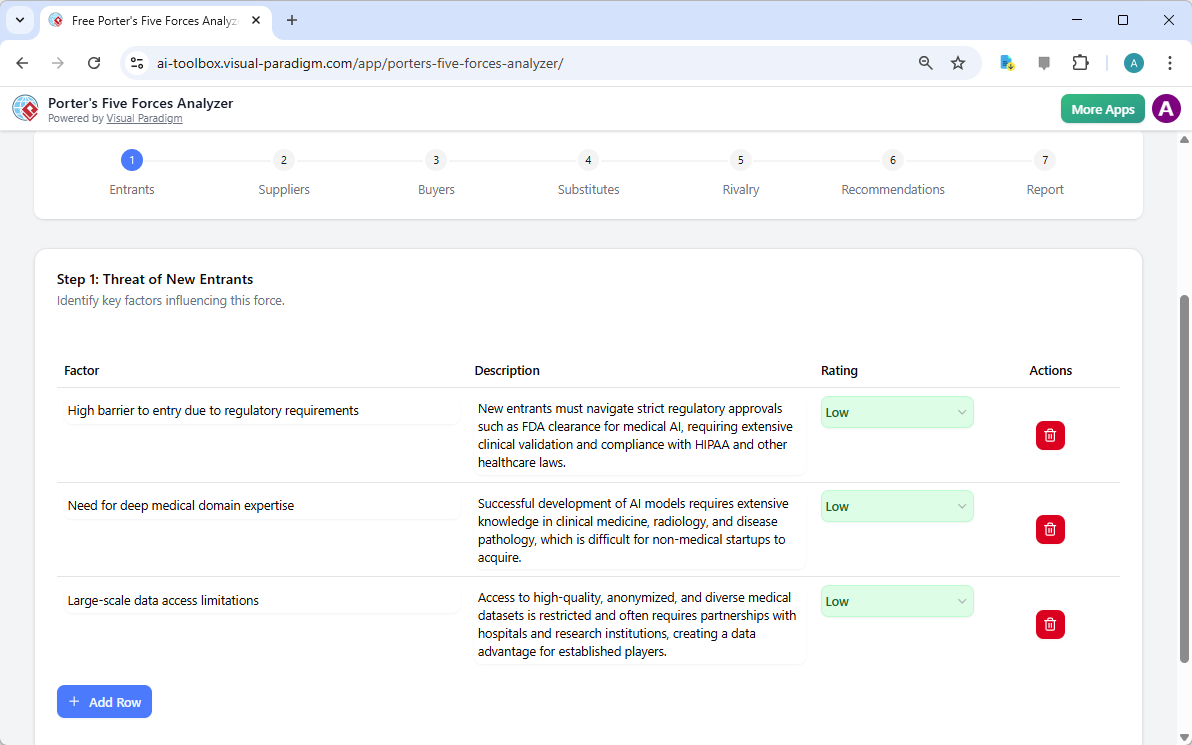Open the user avatar menu
This screenshot has width=1192, height=745.
[x=1166, y=108]
